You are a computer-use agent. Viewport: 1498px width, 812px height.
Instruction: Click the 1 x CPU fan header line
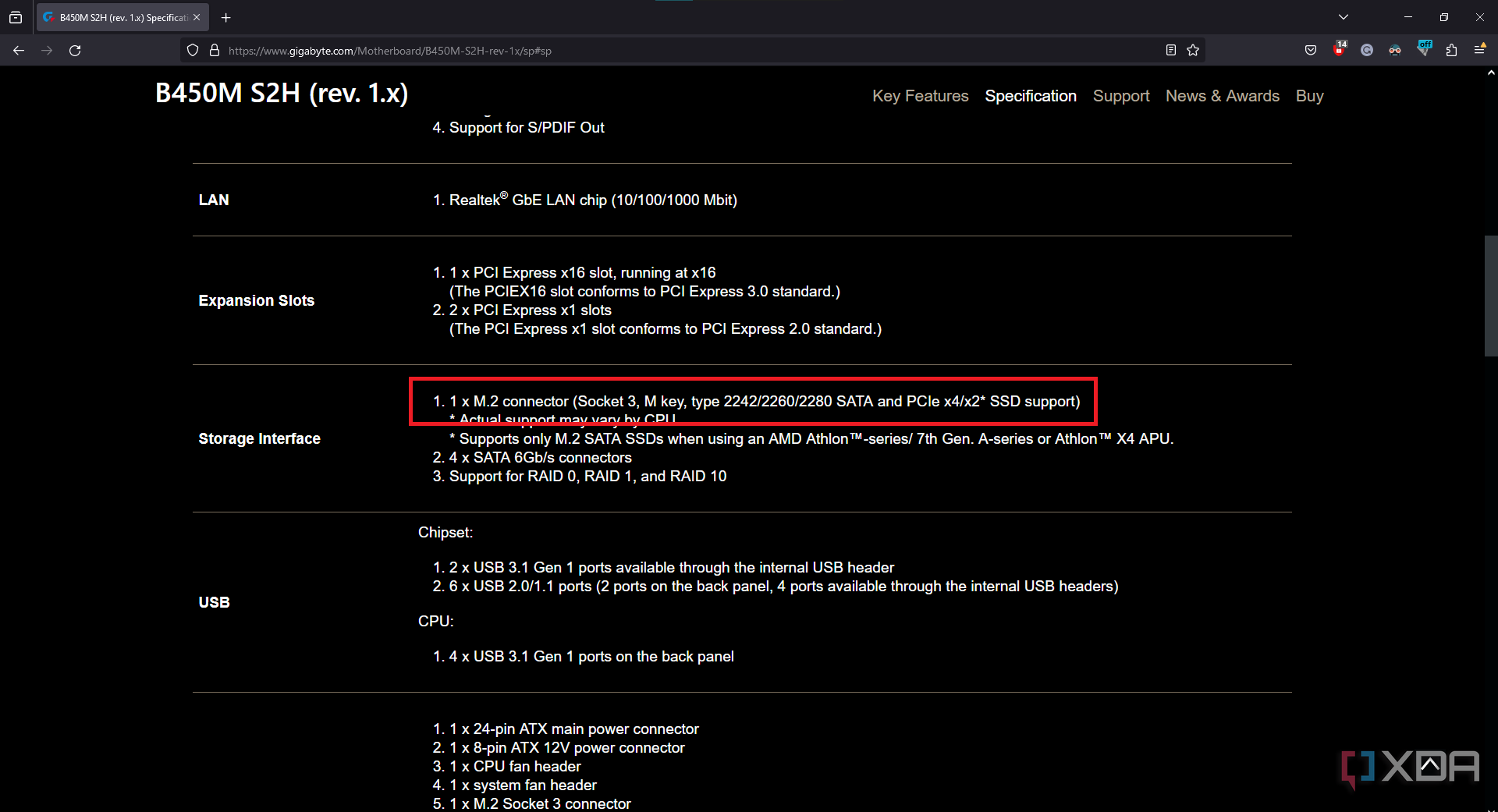point(515,766)
